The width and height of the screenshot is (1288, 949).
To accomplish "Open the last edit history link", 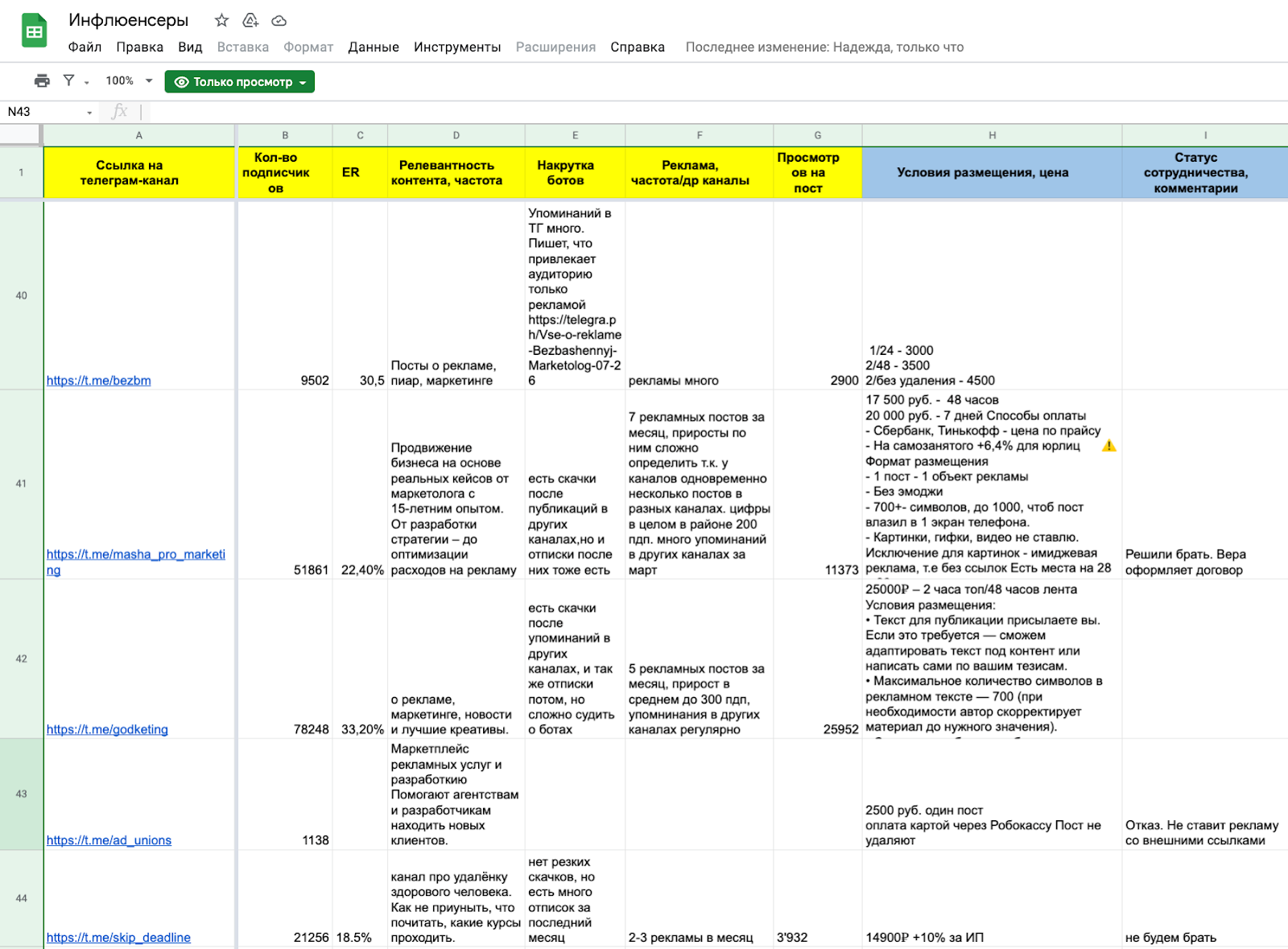I will pyautogui.click(x=824, y=47).
